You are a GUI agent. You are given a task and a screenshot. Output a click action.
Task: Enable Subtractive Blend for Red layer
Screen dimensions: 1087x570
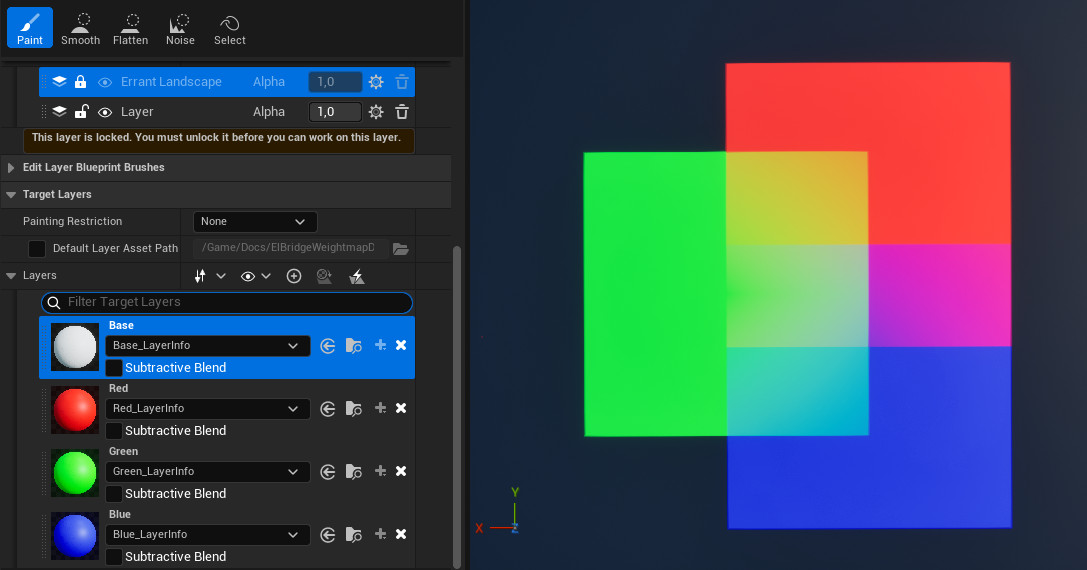click(x=114, y=431)
